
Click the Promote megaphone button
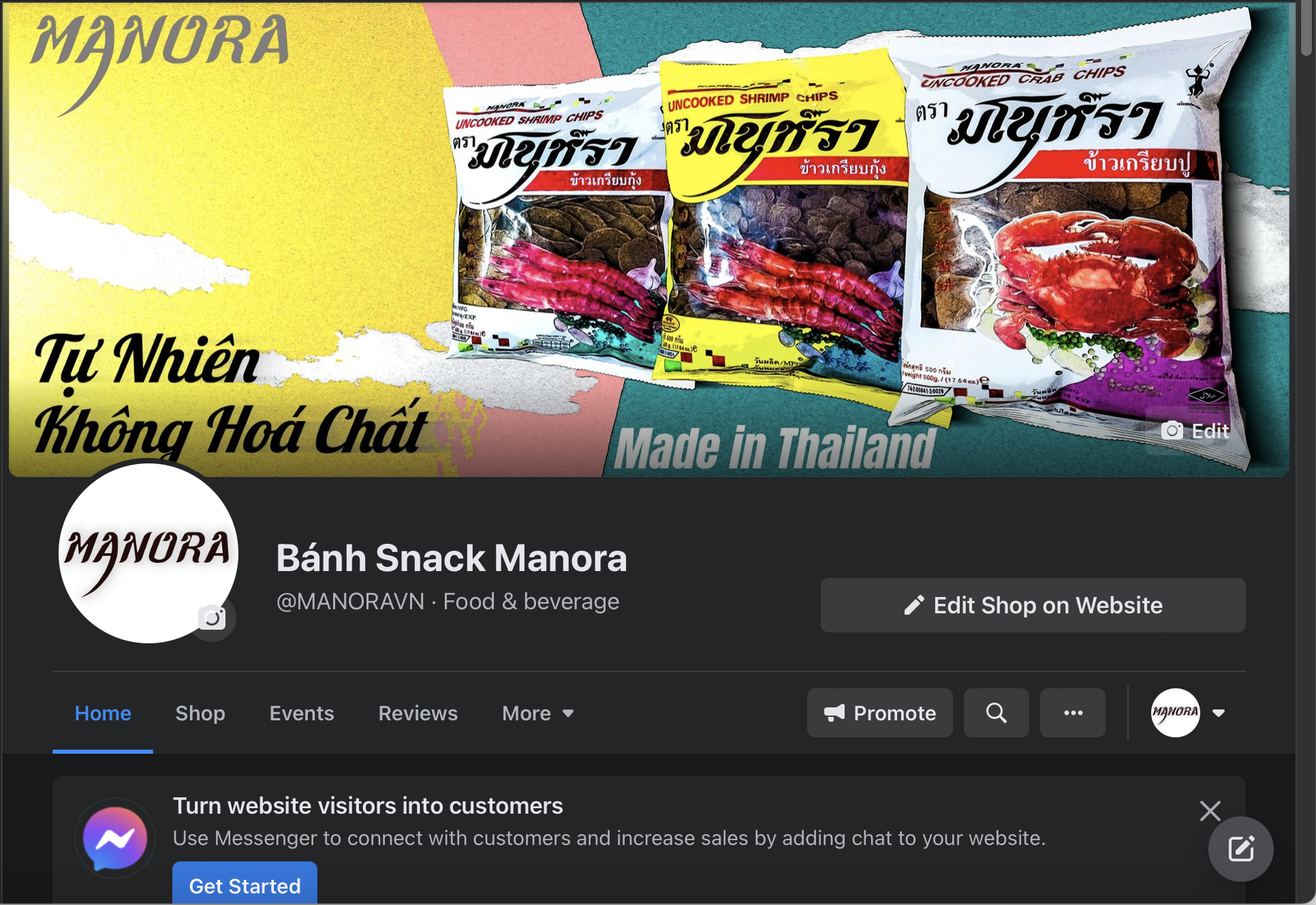880,713
